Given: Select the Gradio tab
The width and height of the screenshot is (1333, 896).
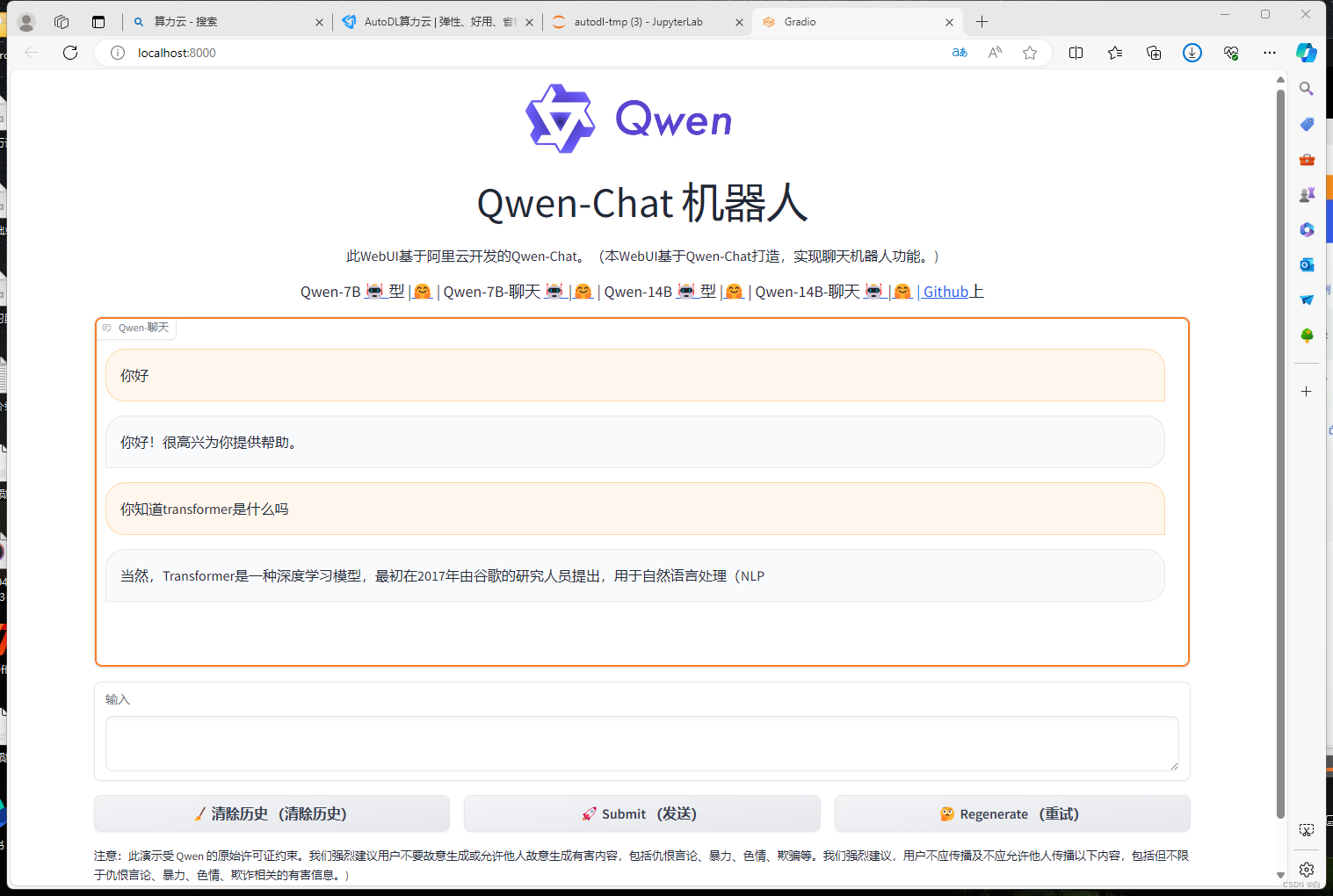Looking at the screenshot, I should coord(857,22).
